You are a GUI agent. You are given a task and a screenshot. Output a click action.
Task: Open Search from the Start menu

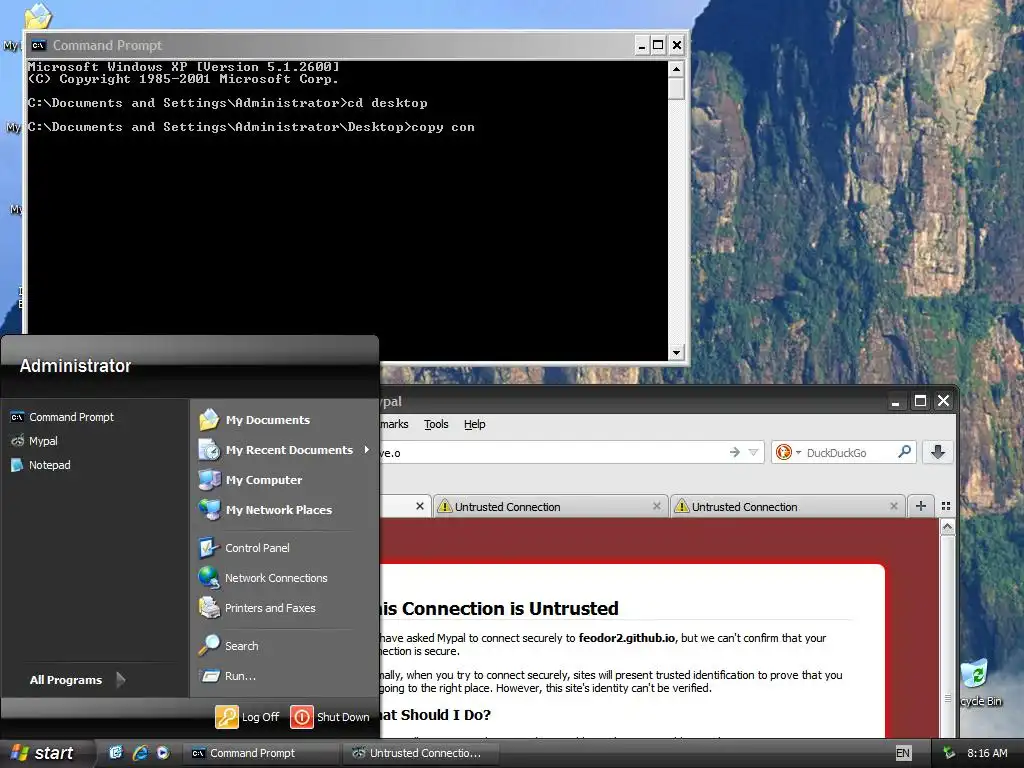229,646
